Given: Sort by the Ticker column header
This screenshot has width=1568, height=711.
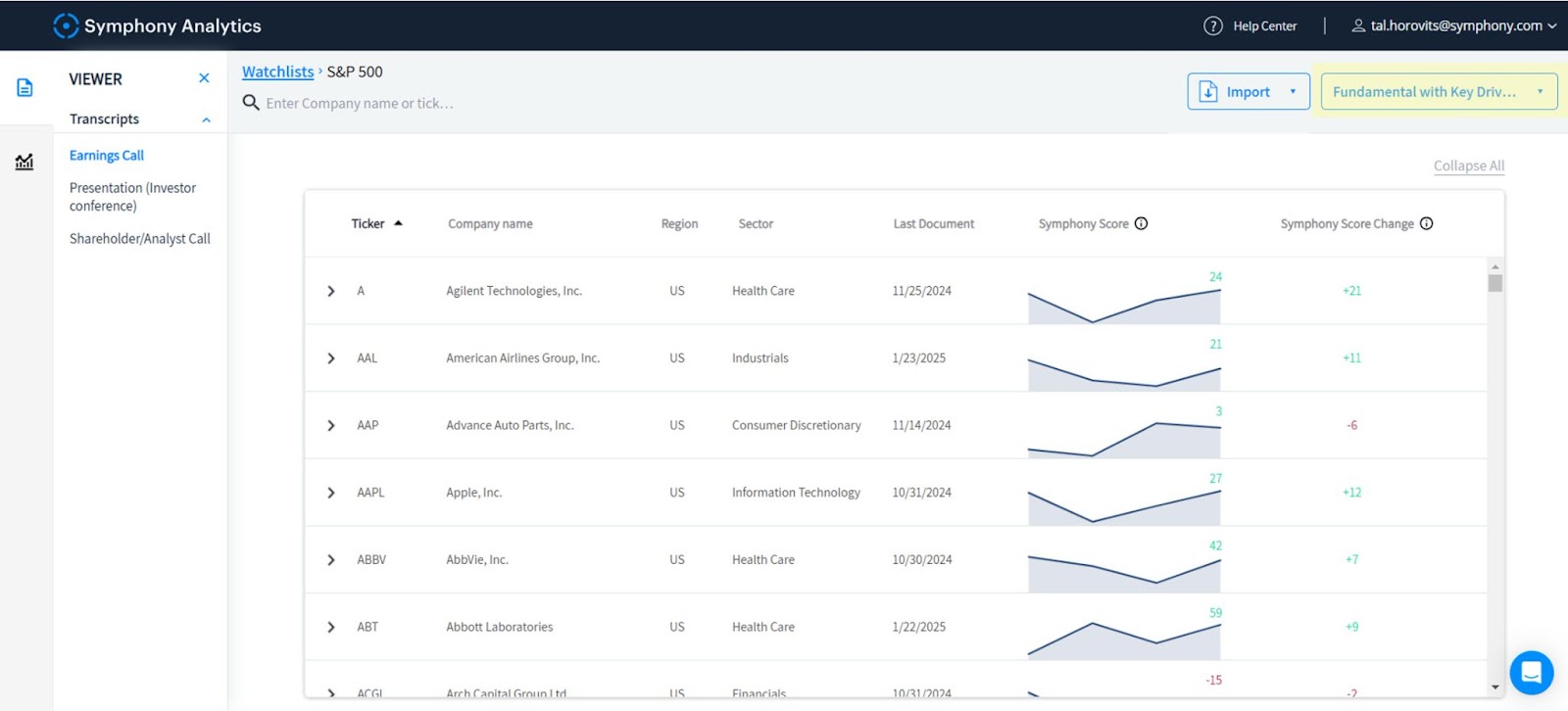Looking at the screenshot, I should click(x=368, y=224).
